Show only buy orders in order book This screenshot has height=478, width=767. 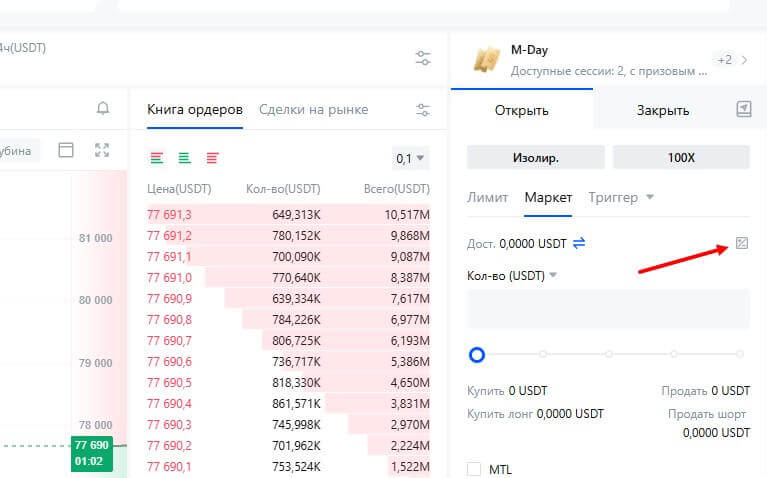[184, 158]
